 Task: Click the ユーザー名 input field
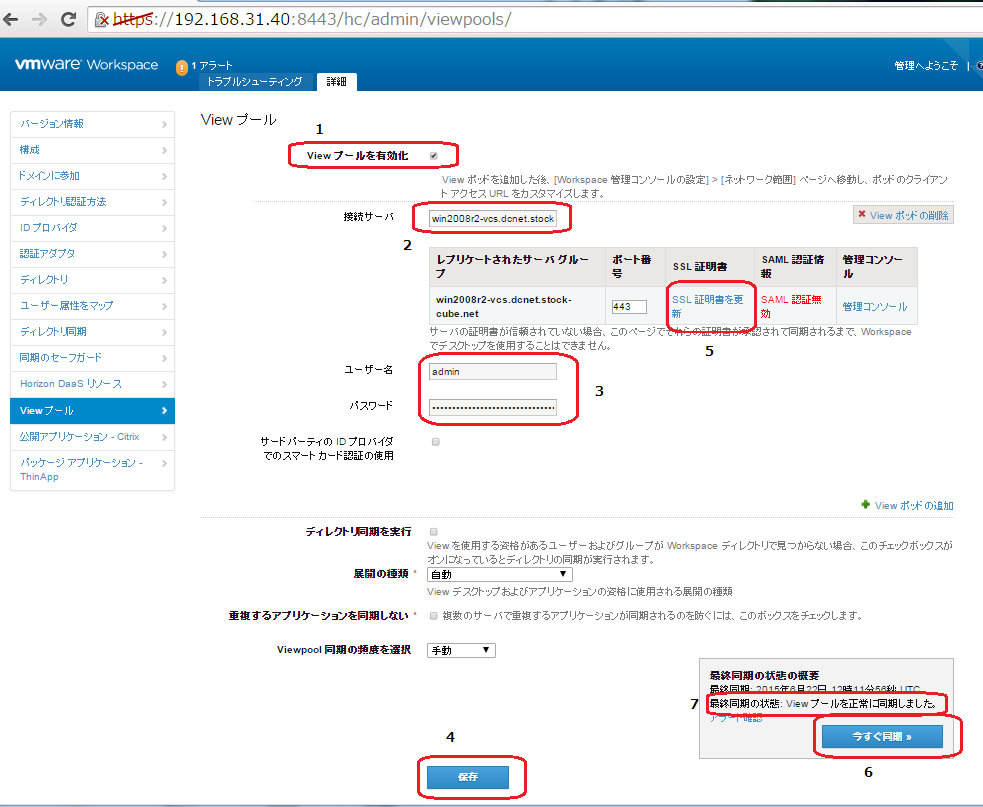[492, 371]
